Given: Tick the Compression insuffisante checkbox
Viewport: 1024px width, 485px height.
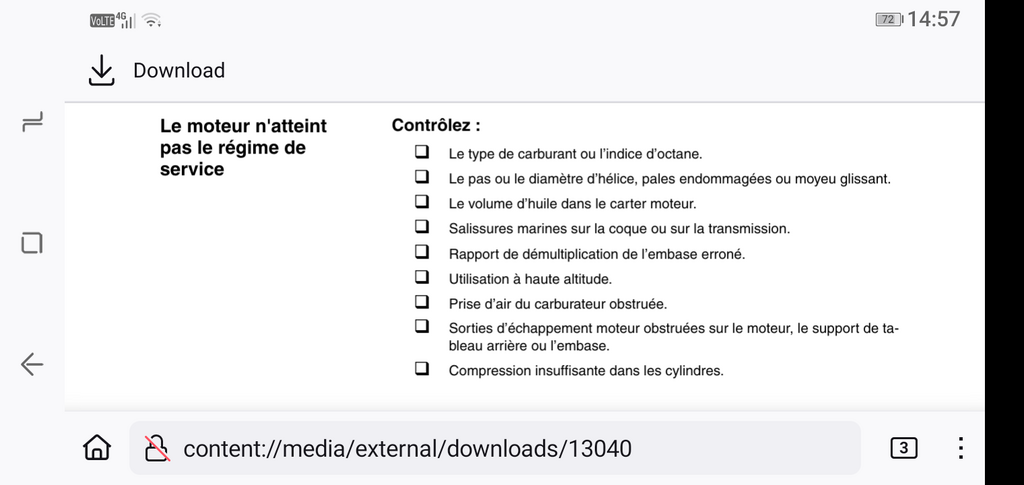Looking at the screenshot, I should pyautogui.click(x=423, y=368).
